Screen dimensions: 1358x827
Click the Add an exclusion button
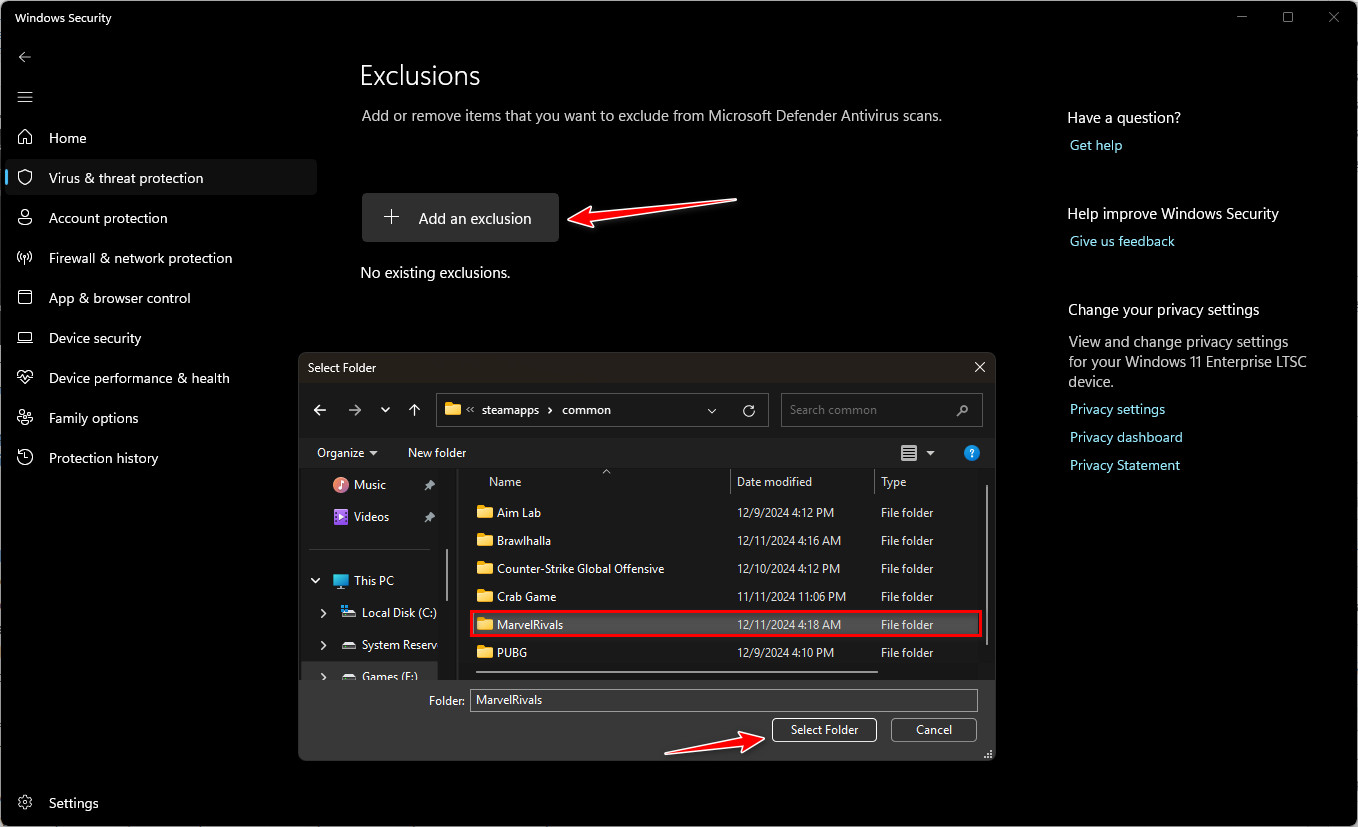(460, 218)
